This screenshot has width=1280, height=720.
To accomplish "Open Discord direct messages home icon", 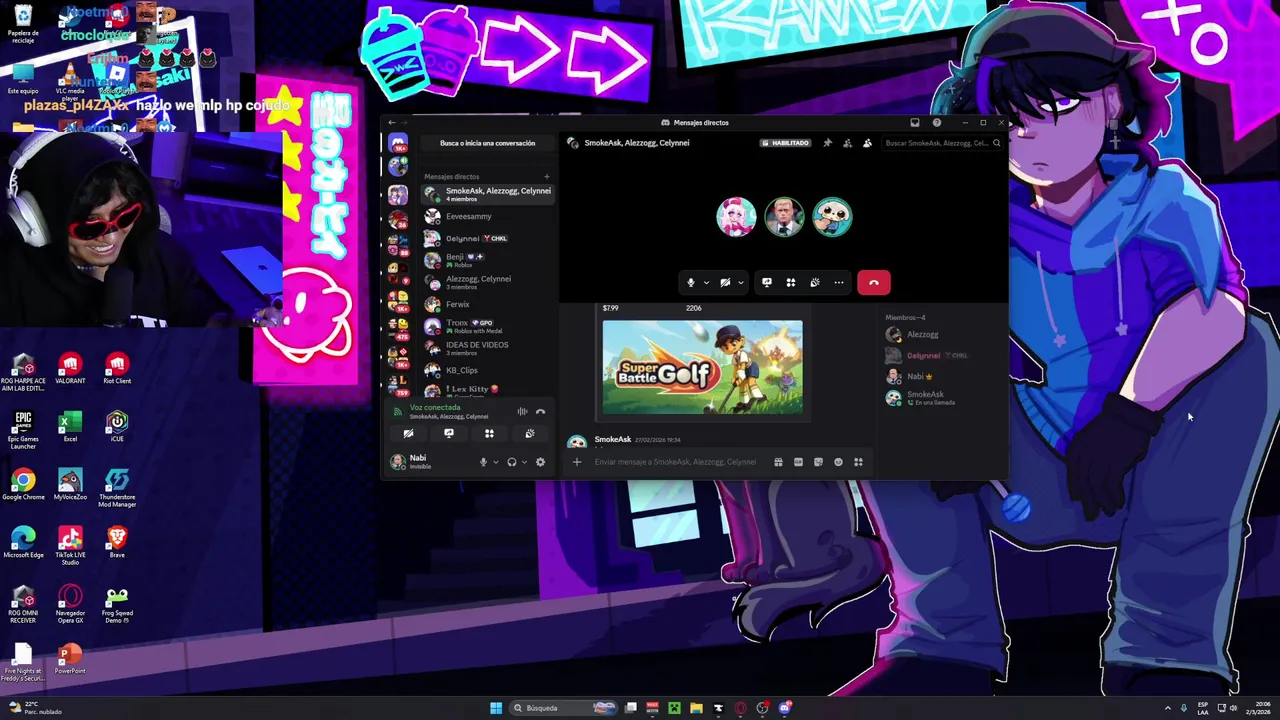I will click(398, 144).
